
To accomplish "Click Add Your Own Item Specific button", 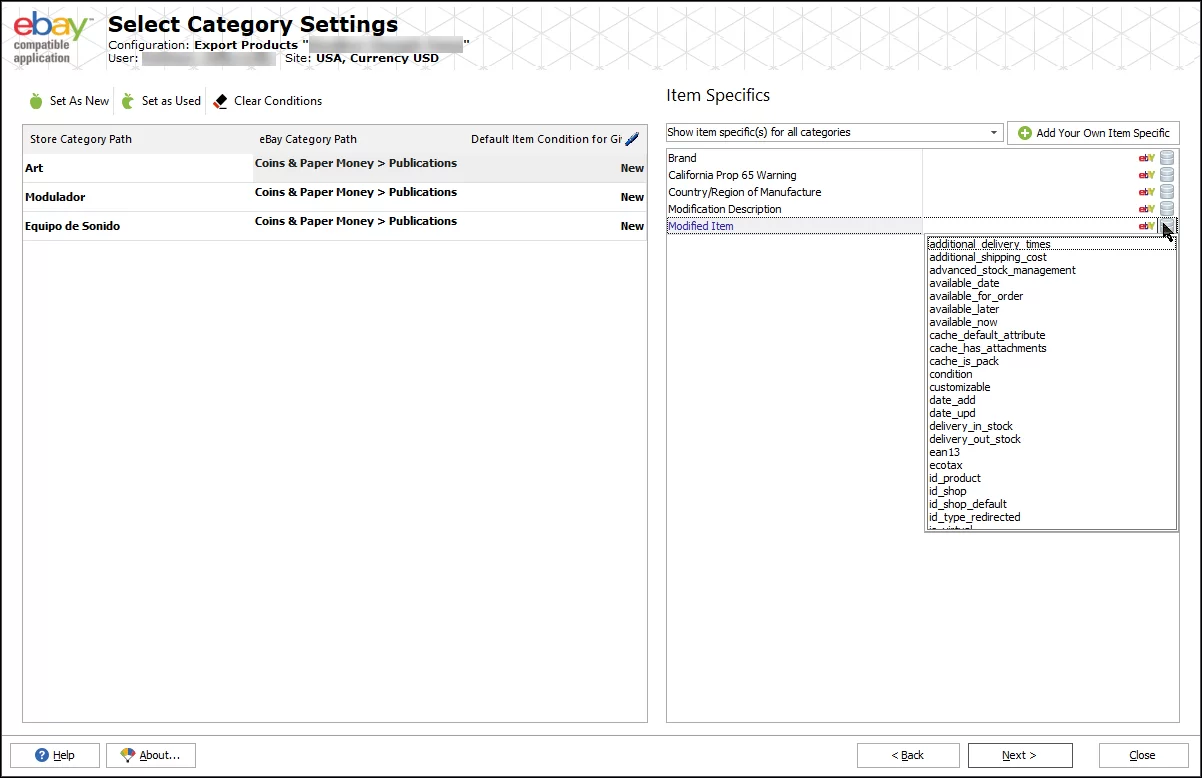I will [1093, 133].
